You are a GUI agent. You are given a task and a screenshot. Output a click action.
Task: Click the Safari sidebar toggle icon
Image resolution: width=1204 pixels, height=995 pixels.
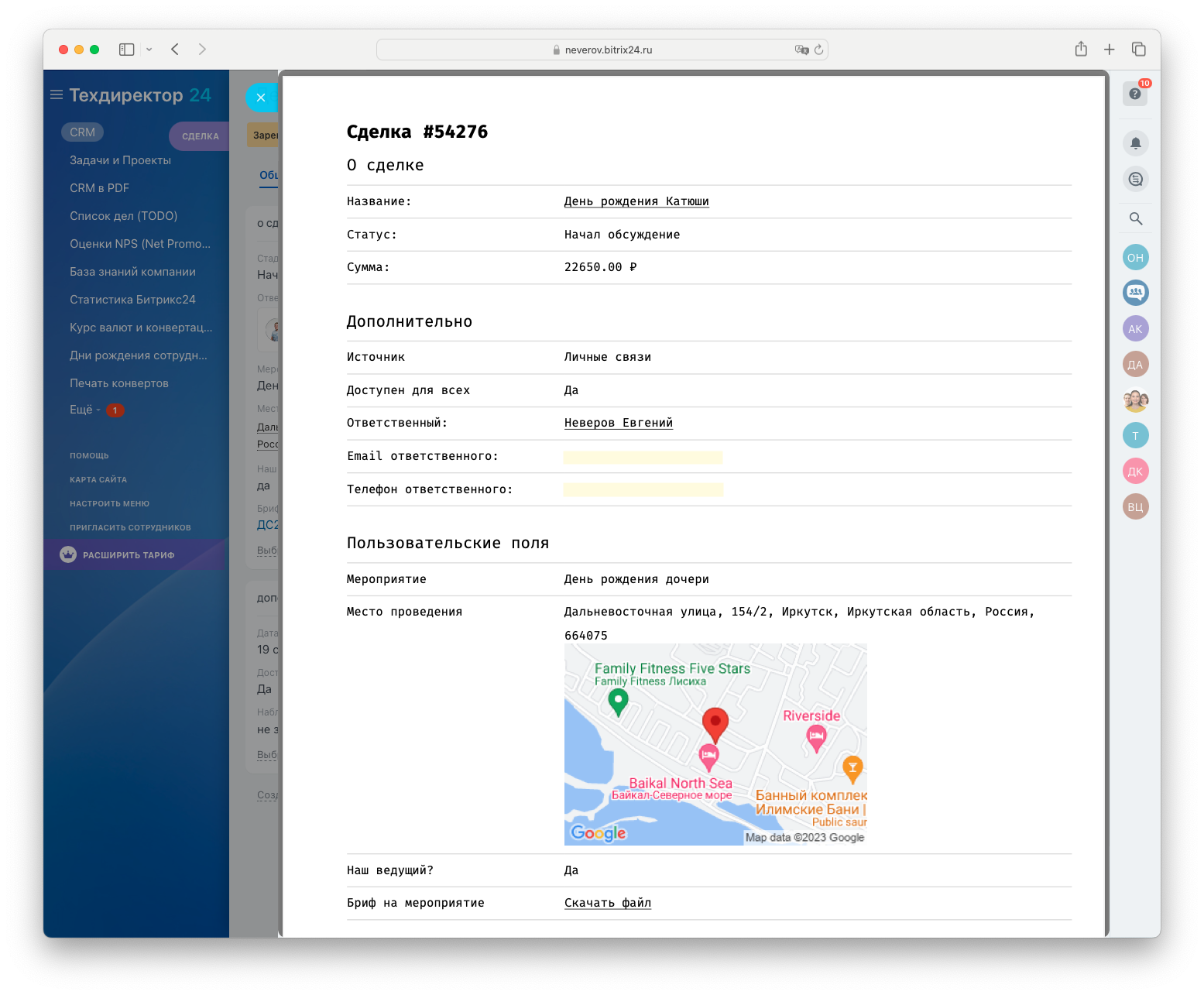[x=127, y=50]
